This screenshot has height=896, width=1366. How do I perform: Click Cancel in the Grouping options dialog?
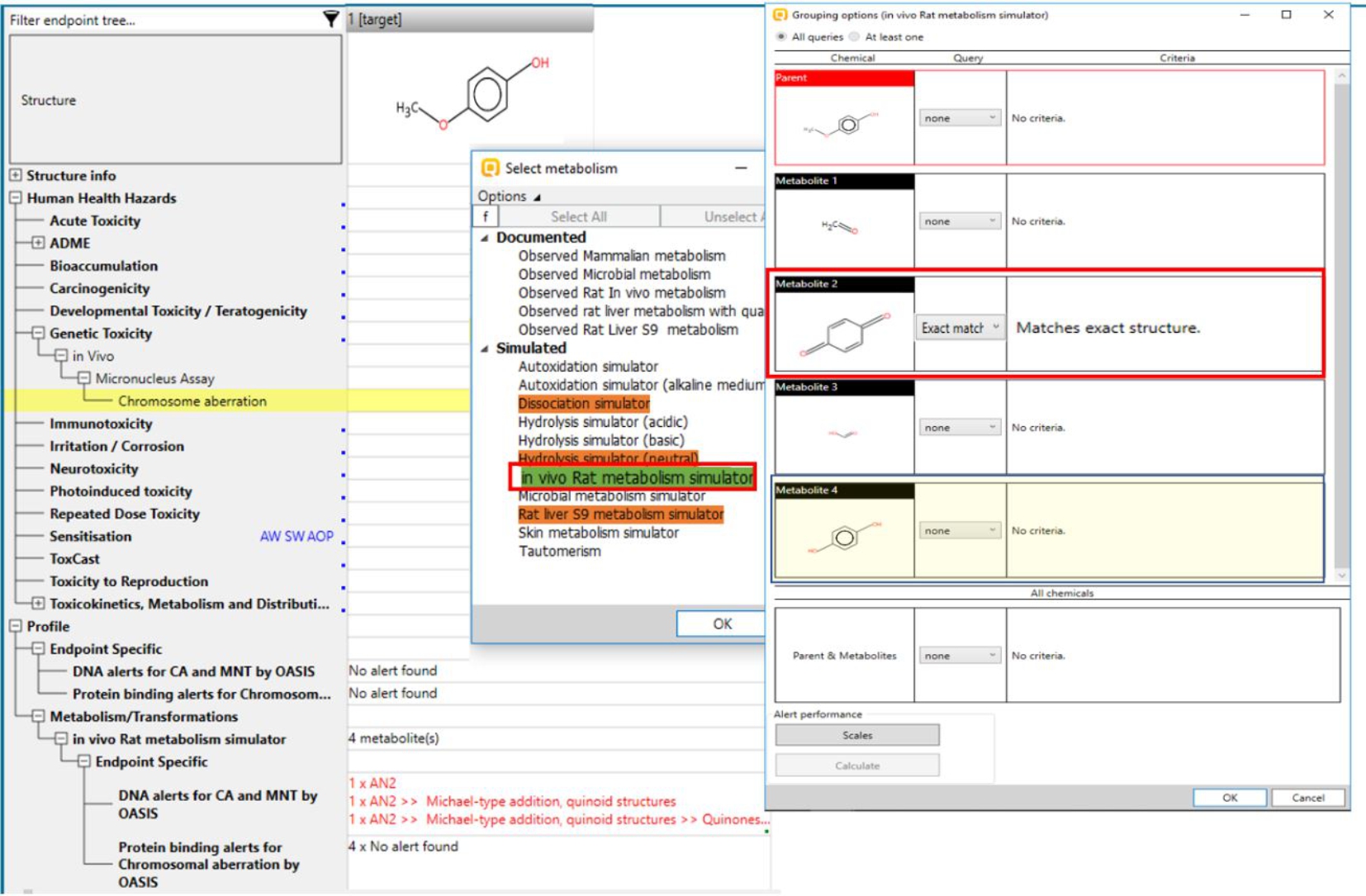1308,798
